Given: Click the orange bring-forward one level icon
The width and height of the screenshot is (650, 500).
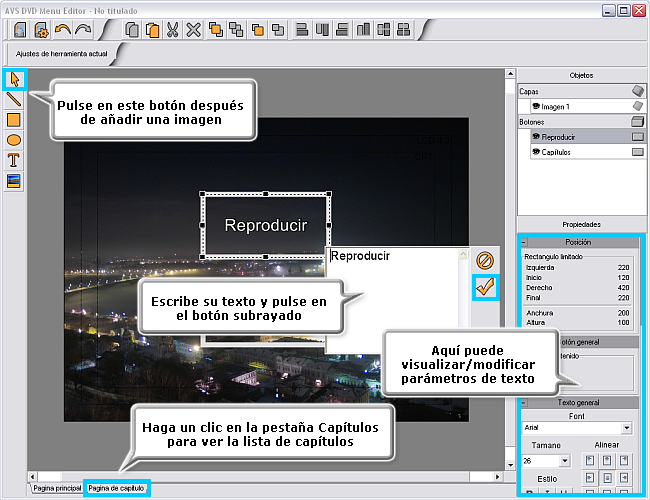Looking at the screenshot, I should click(x=258, y=30).
